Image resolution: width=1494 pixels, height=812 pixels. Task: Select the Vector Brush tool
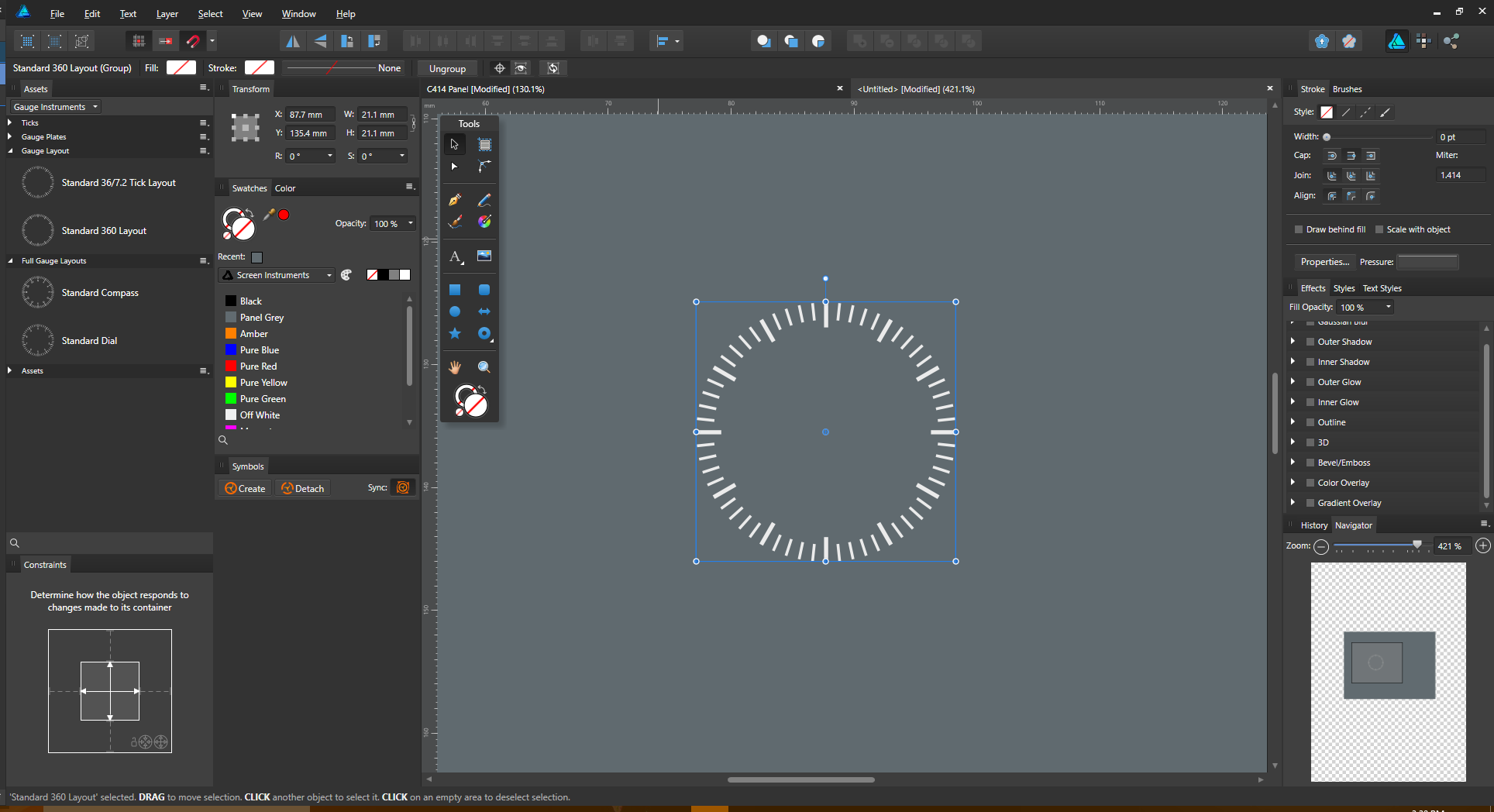pyautogui.click(x=455, y=222)
